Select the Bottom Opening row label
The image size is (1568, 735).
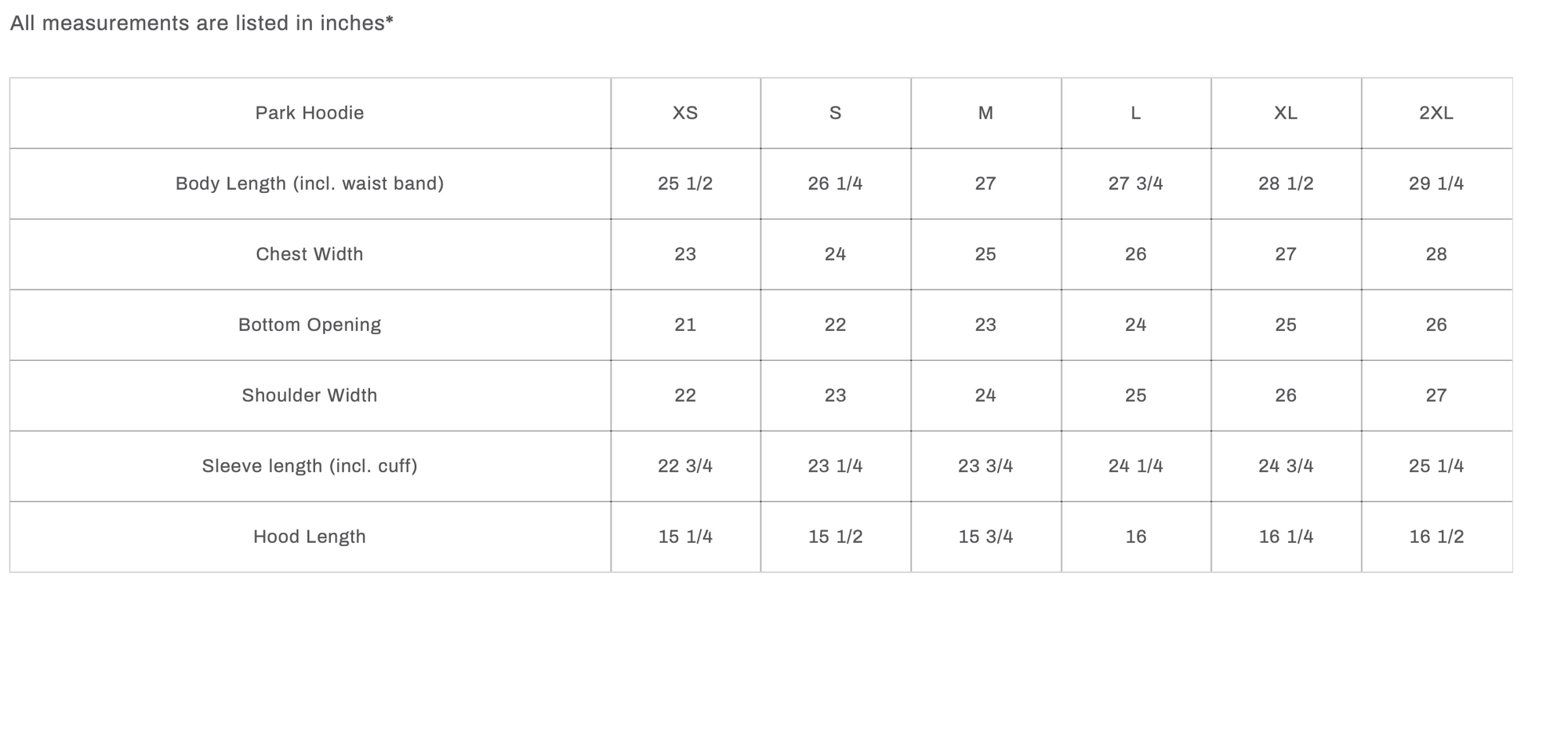coord(310,325)
